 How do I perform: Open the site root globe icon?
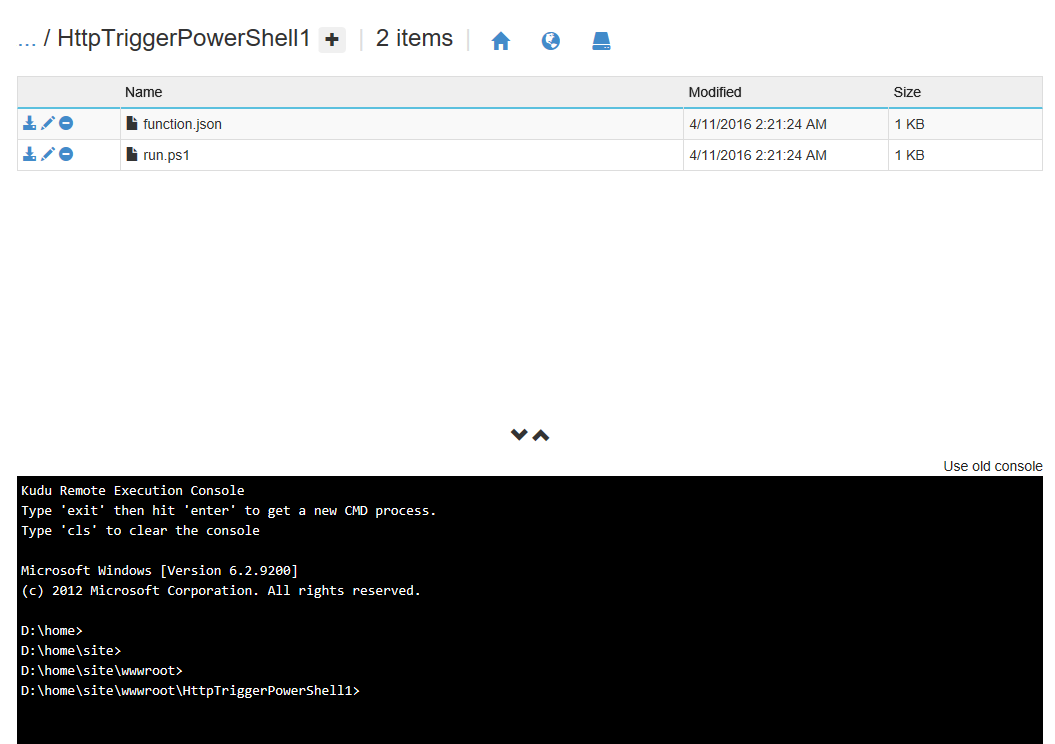[551, 41]
